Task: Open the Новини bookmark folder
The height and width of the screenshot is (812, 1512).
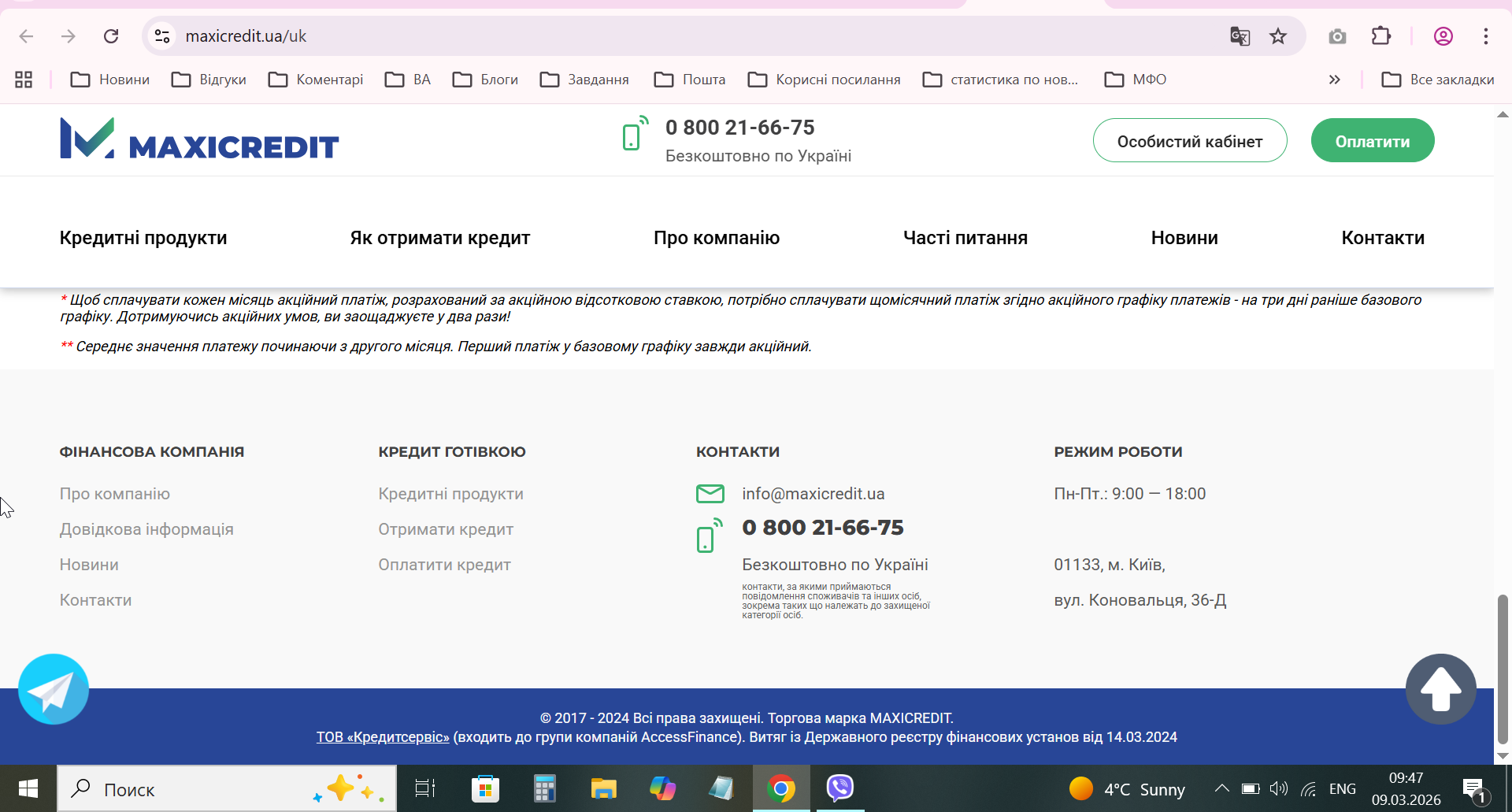Action: click(110, 80)
